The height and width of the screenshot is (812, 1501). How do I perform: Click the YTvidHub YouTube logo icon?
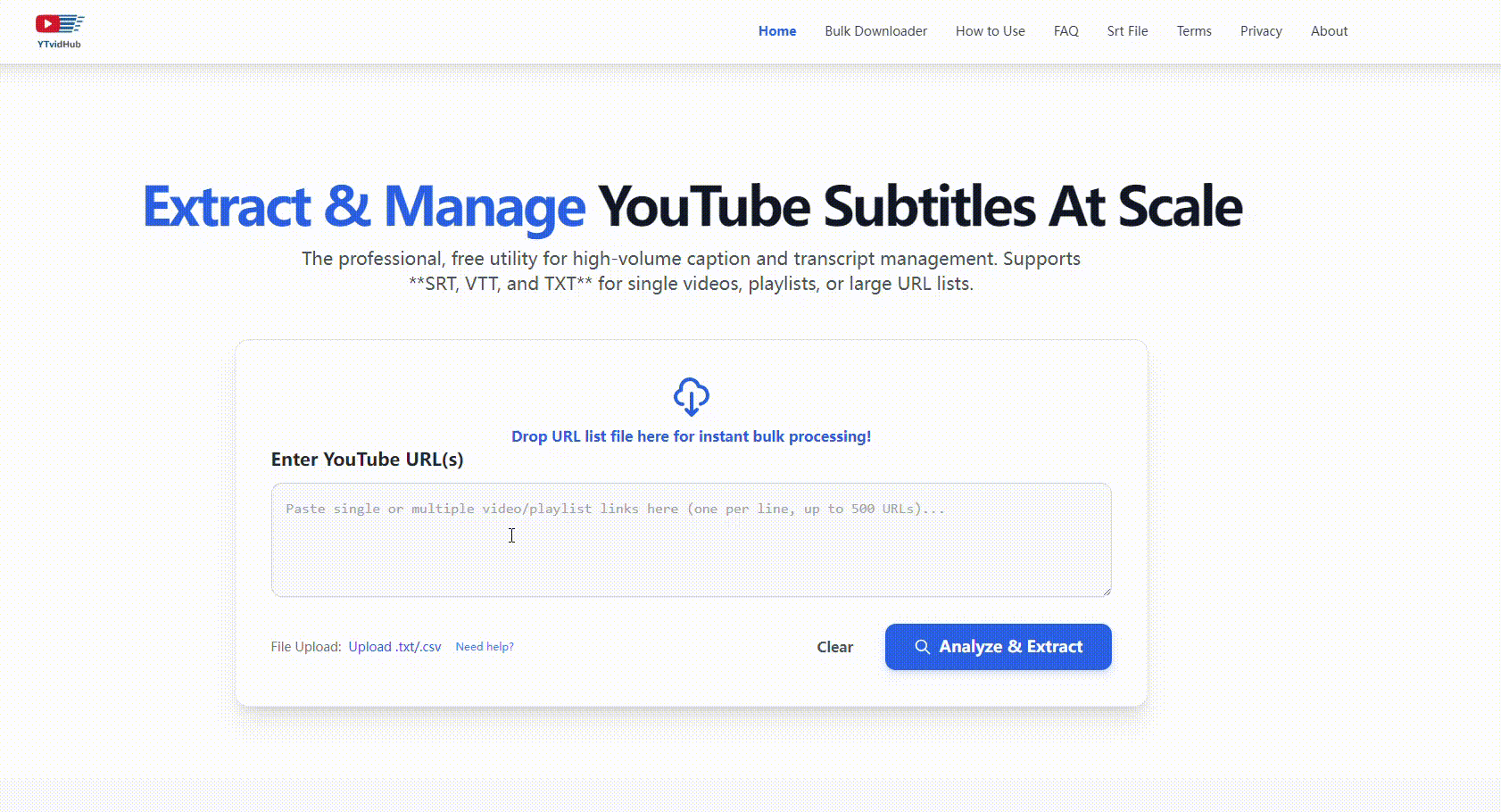pyautogui.click(x=59, y=25)
